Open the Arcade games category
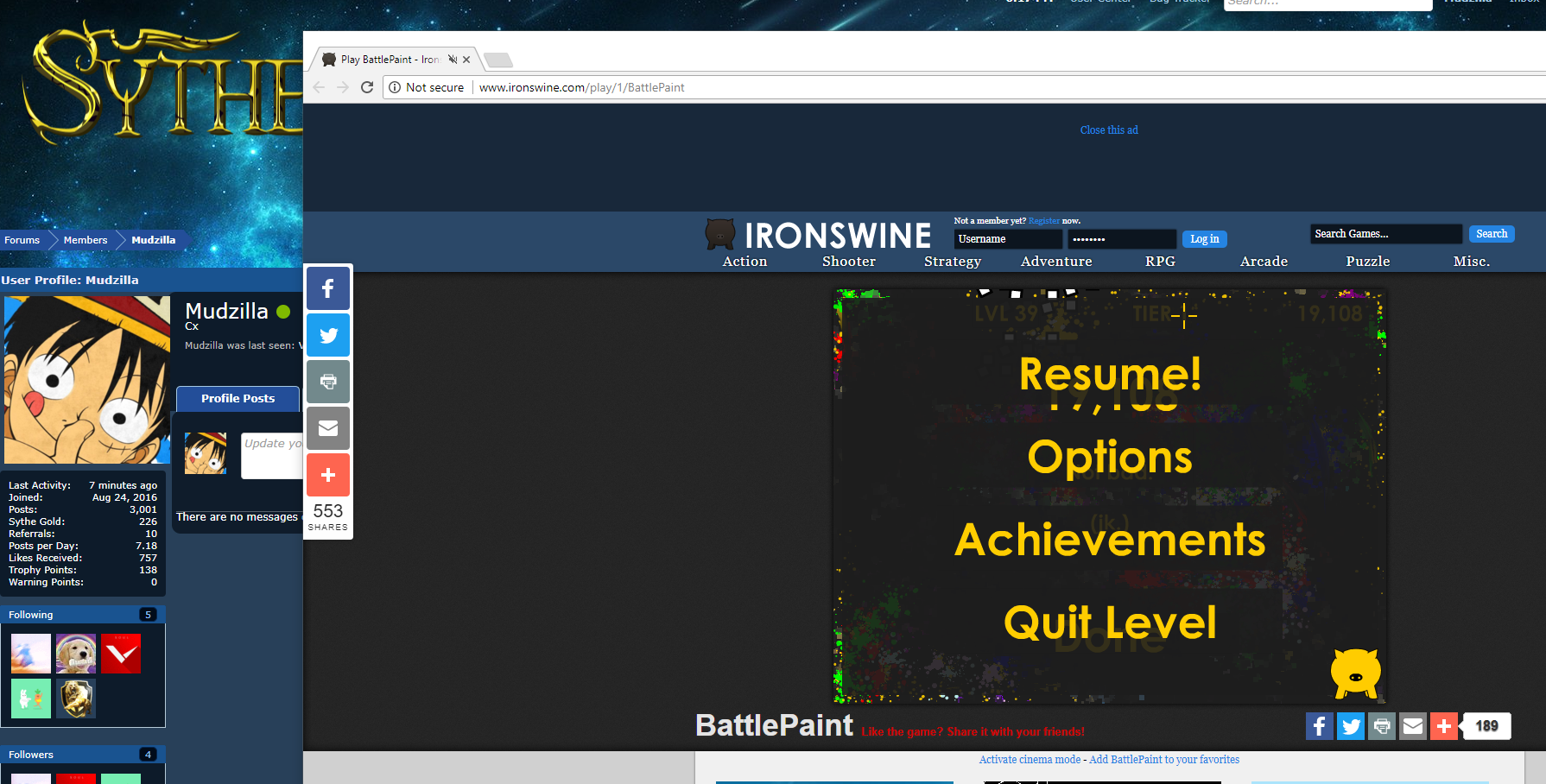The height and width of the screenshot is (784, 1546). click(1264, 262)
